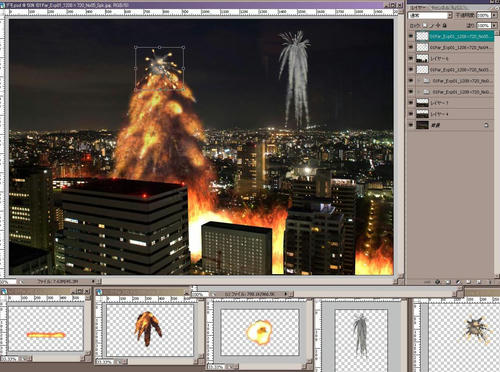Enable the lock all padlock icon
The width and height of the screenshot is (500, 372).
click(445, 25)
